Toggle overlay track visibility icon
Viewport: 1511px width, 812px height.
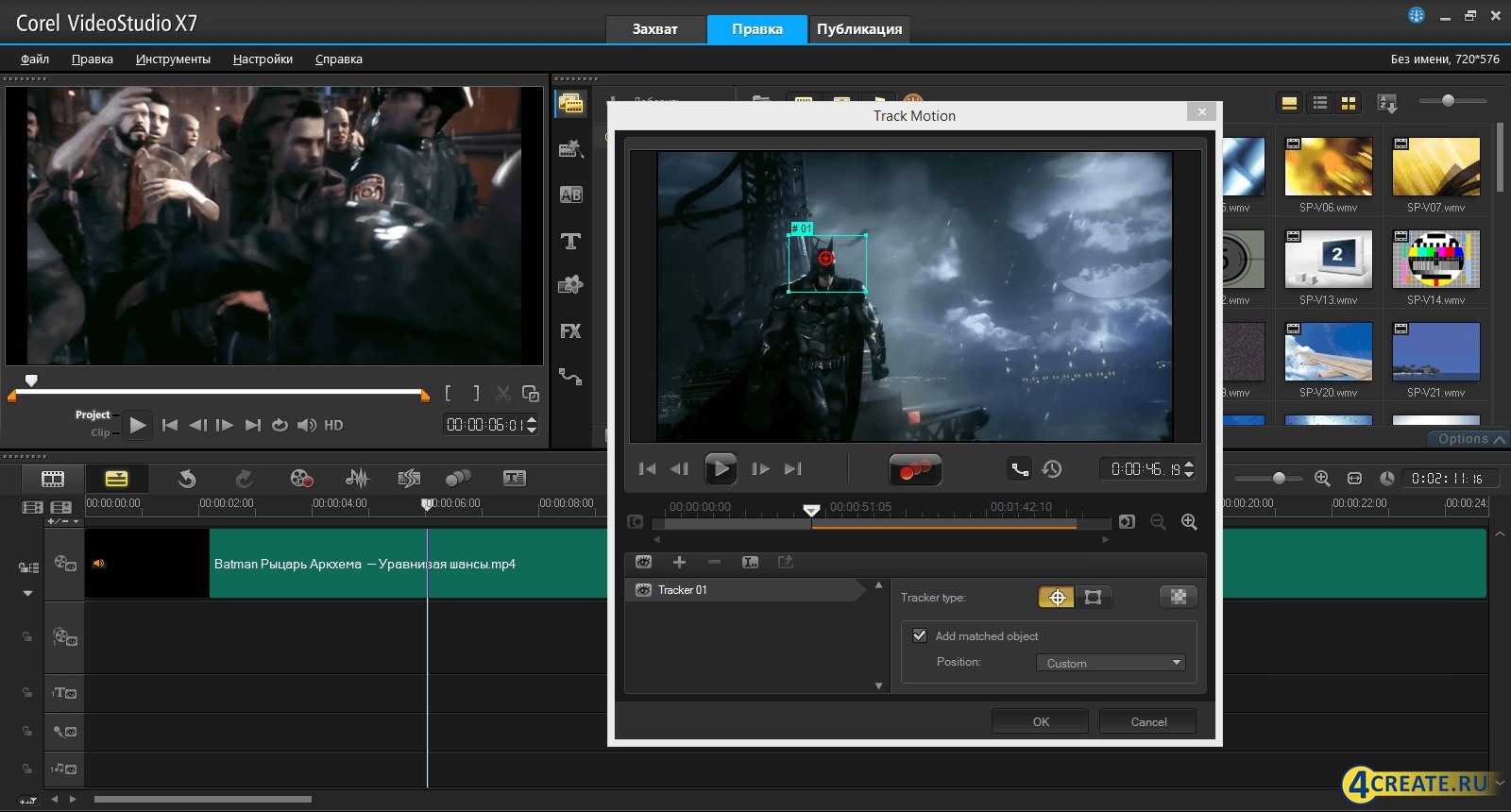[x=65, y=637]
